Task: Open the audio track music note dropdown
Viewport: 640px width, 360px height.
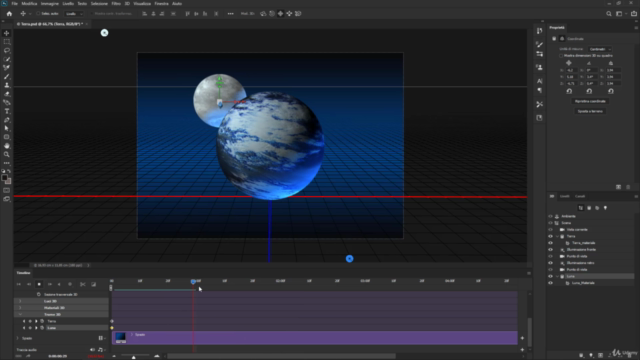Action: click(101, 350)
